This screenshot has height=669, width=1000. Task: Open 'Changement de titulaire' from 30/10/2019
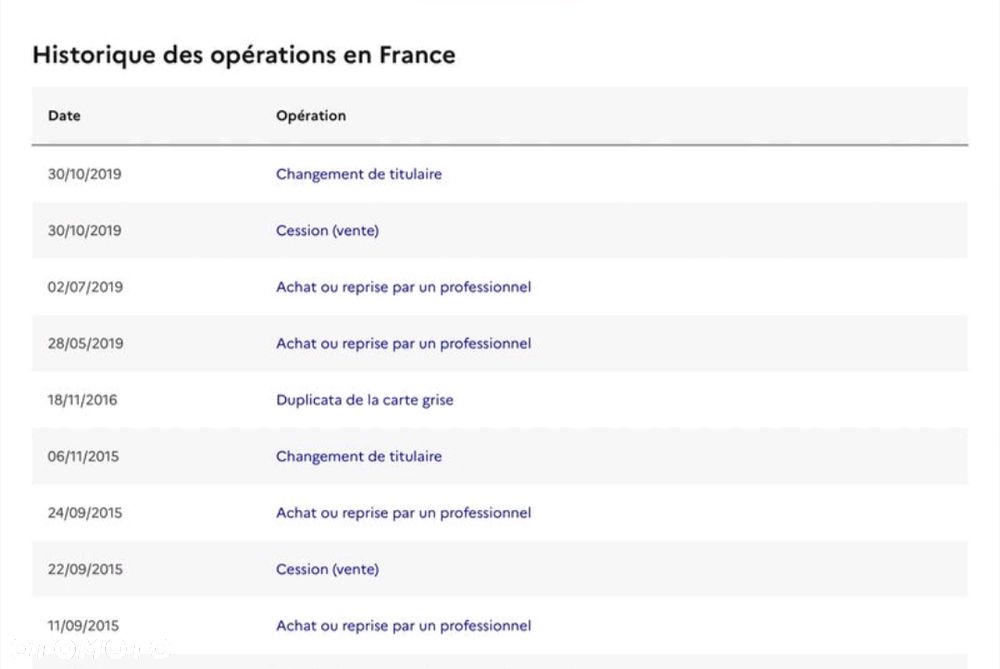[x=359, y=174]
